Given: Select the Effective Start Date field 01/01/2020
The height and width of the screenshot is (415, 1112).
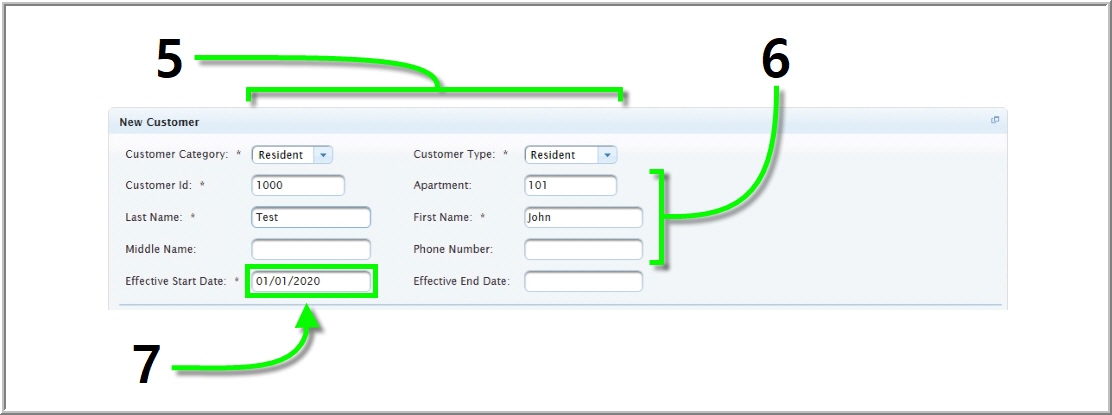Looking at the screenshot, I should coord(310,282).
